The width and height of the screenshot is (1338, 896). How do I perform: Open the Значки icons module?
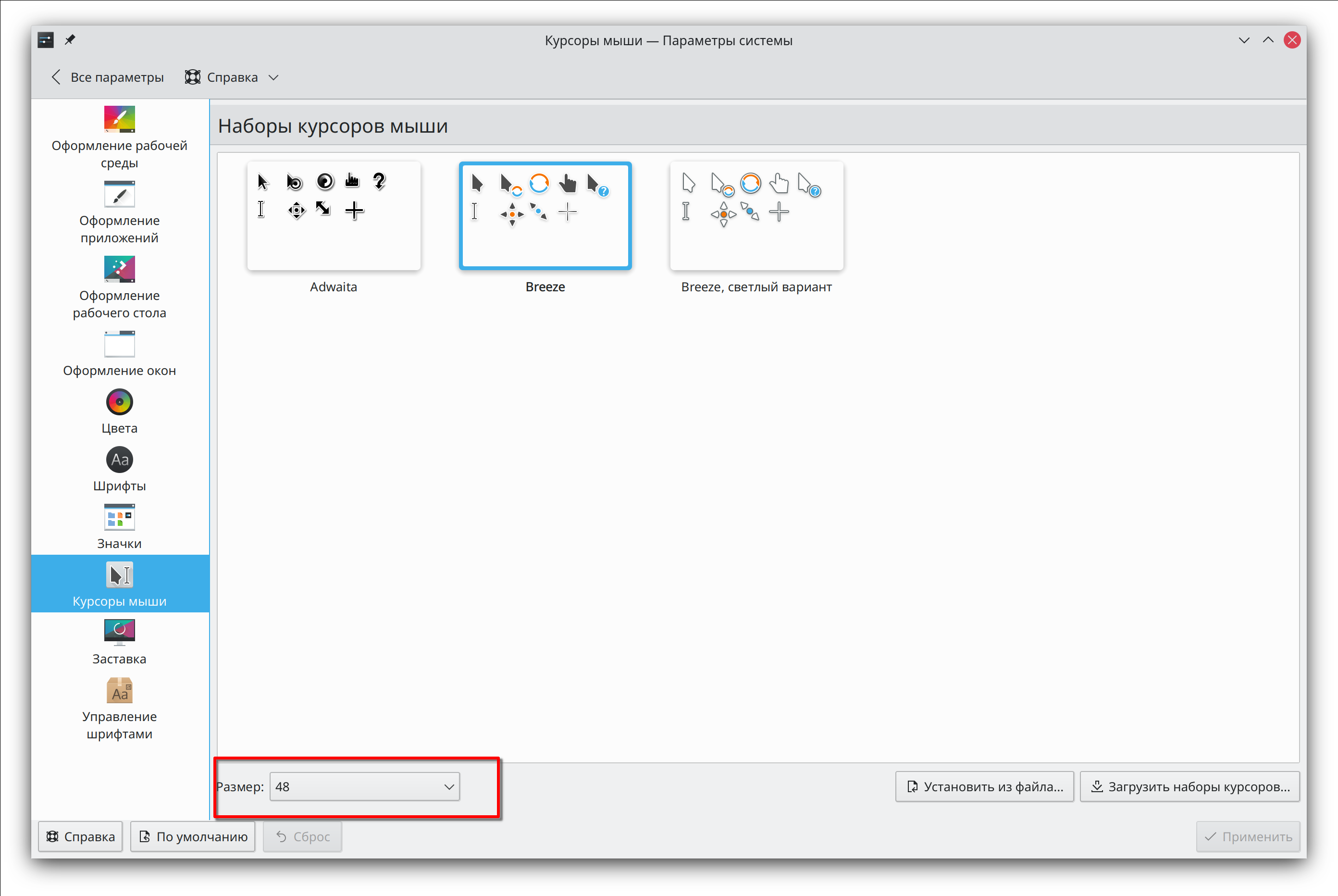[x=119, y=517]
